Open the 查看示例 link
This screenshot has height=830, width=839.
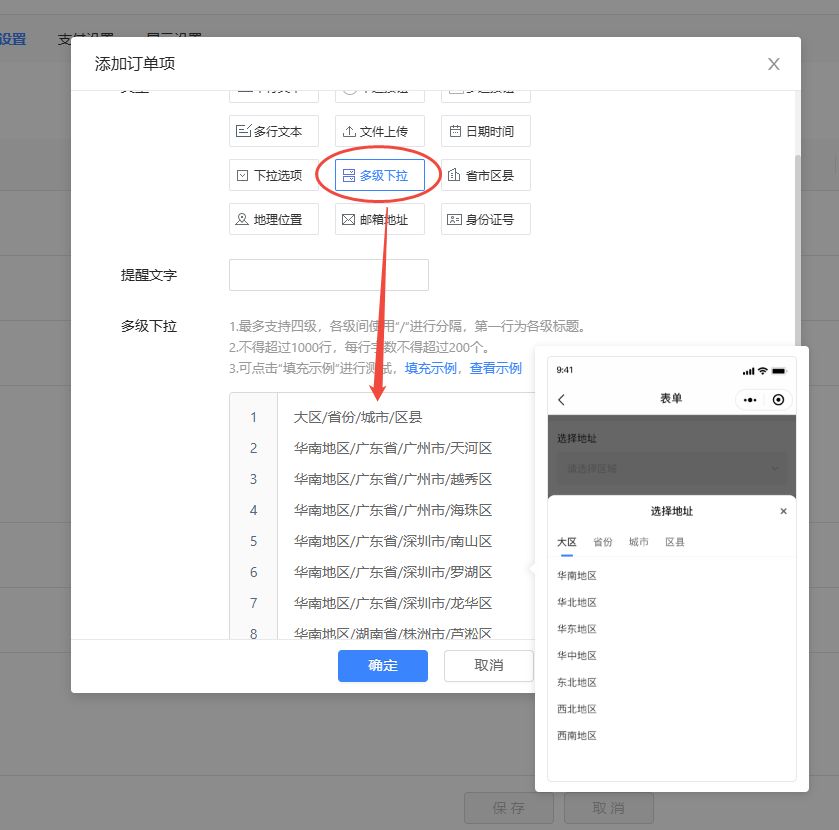[495, 368]
